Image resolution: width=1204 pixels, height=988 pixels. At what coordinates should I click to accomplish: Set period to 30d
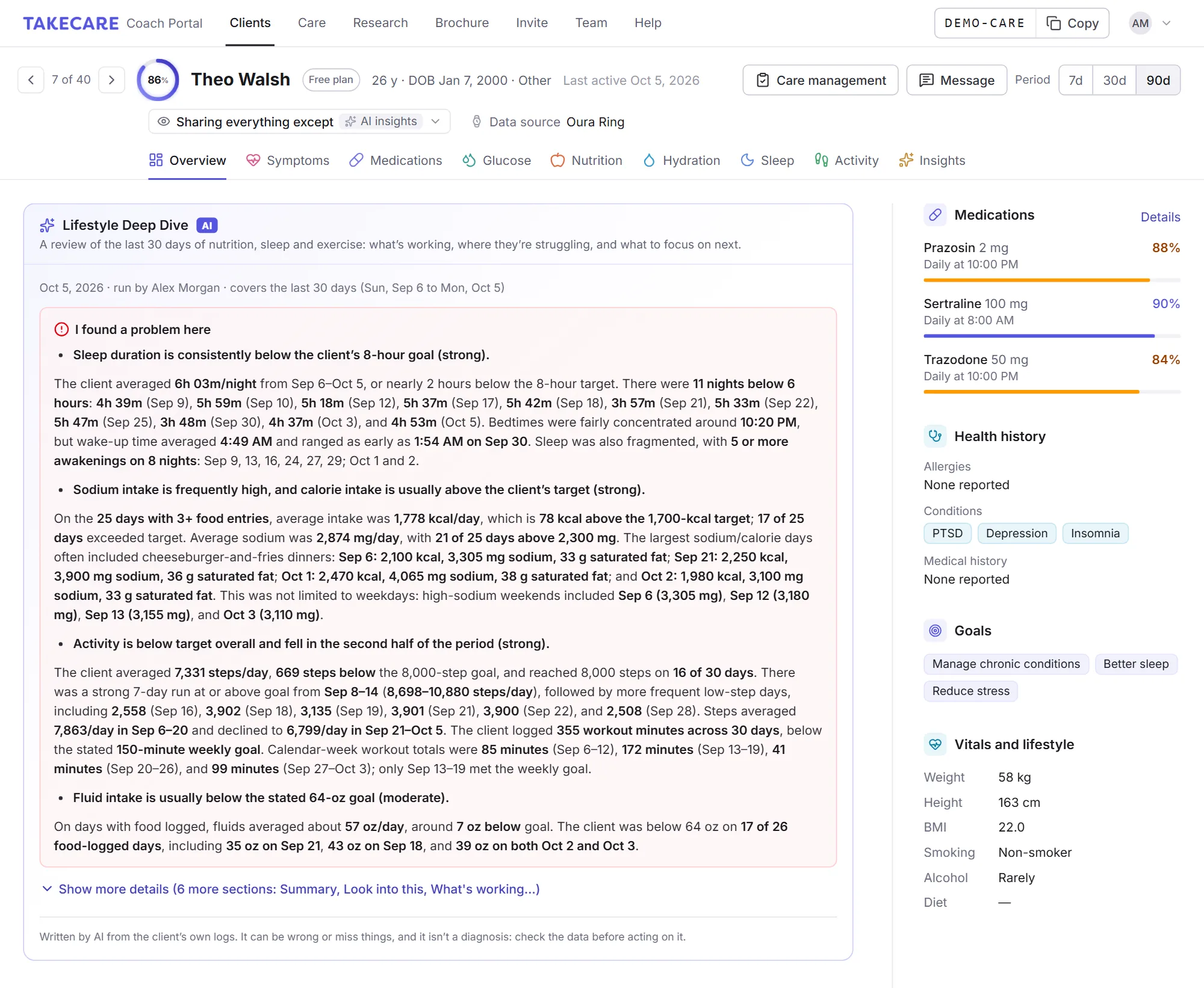point(1114,80)
